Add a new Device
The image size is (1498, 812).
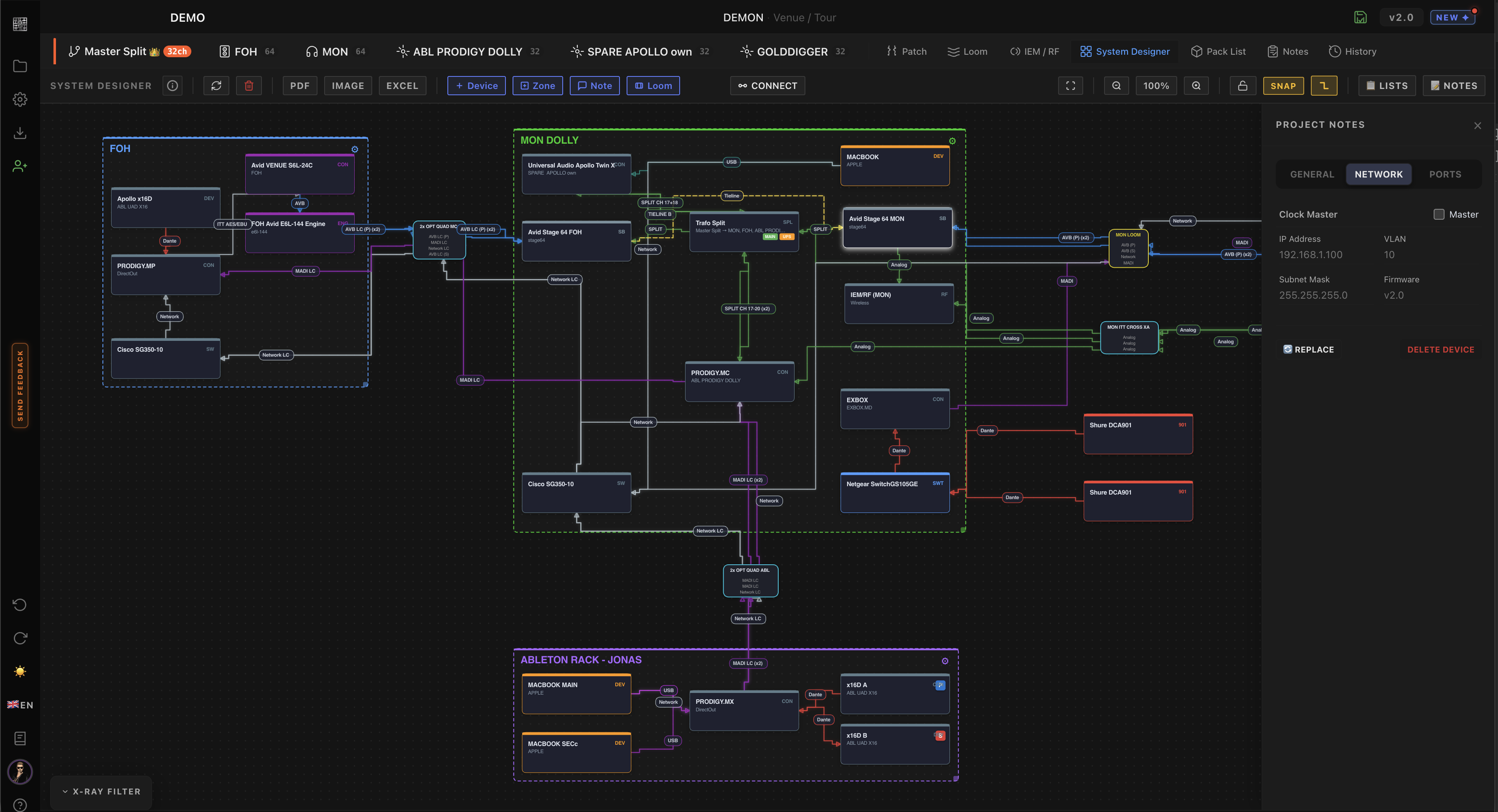point(476,86)
